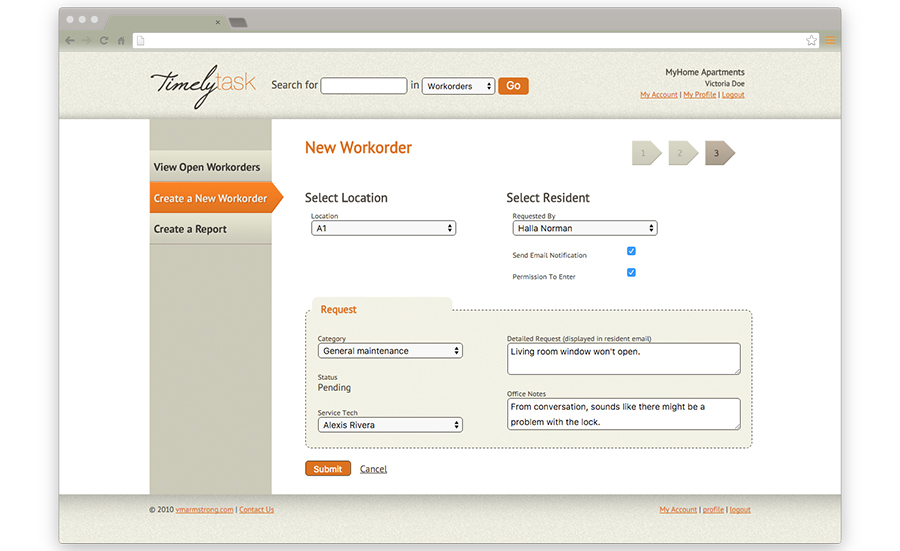Click the browser reload icon

[x=104, y=41]
